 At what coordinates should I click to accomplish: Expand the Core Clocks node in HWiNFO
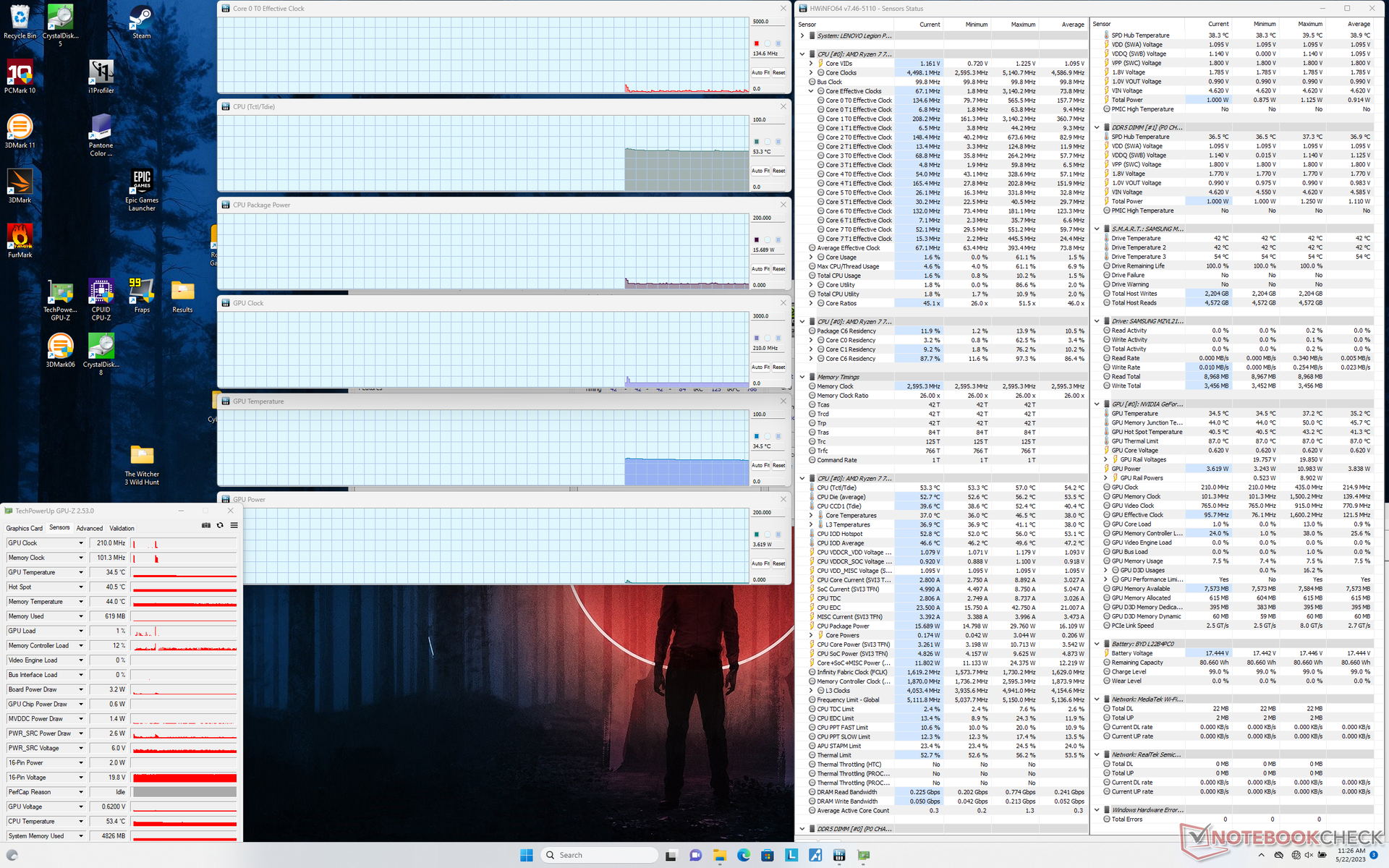[x=811, y=73]
